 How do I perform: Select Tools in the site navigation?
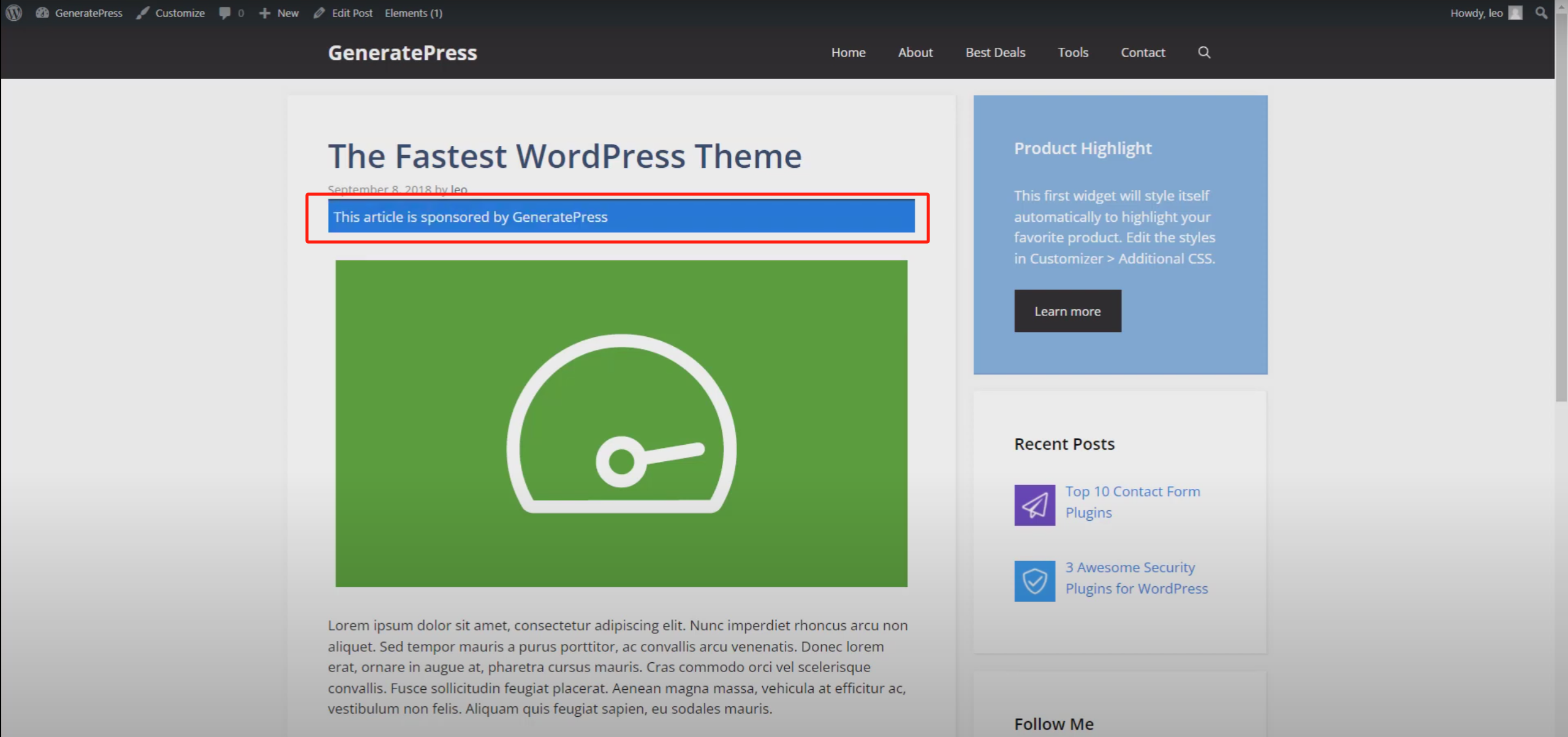[x=1072, y=53]
